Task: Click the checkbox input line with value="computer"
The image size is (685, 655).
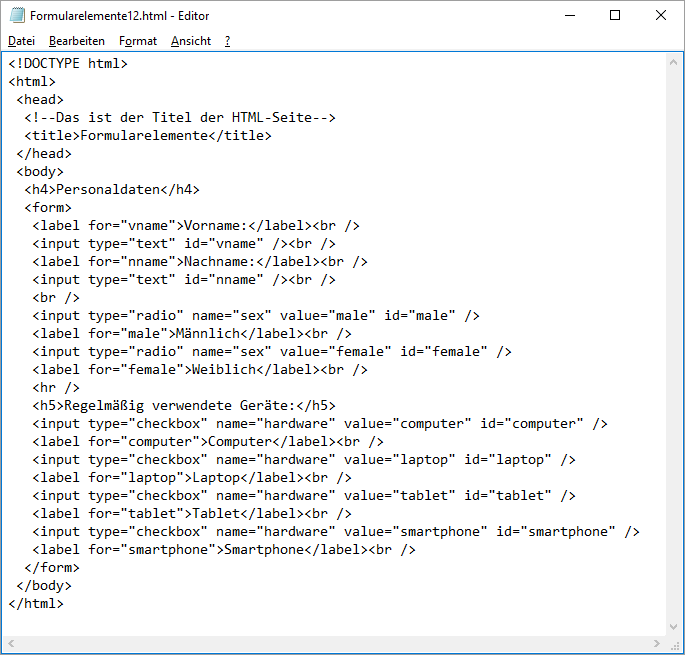Action: point(320,424)
